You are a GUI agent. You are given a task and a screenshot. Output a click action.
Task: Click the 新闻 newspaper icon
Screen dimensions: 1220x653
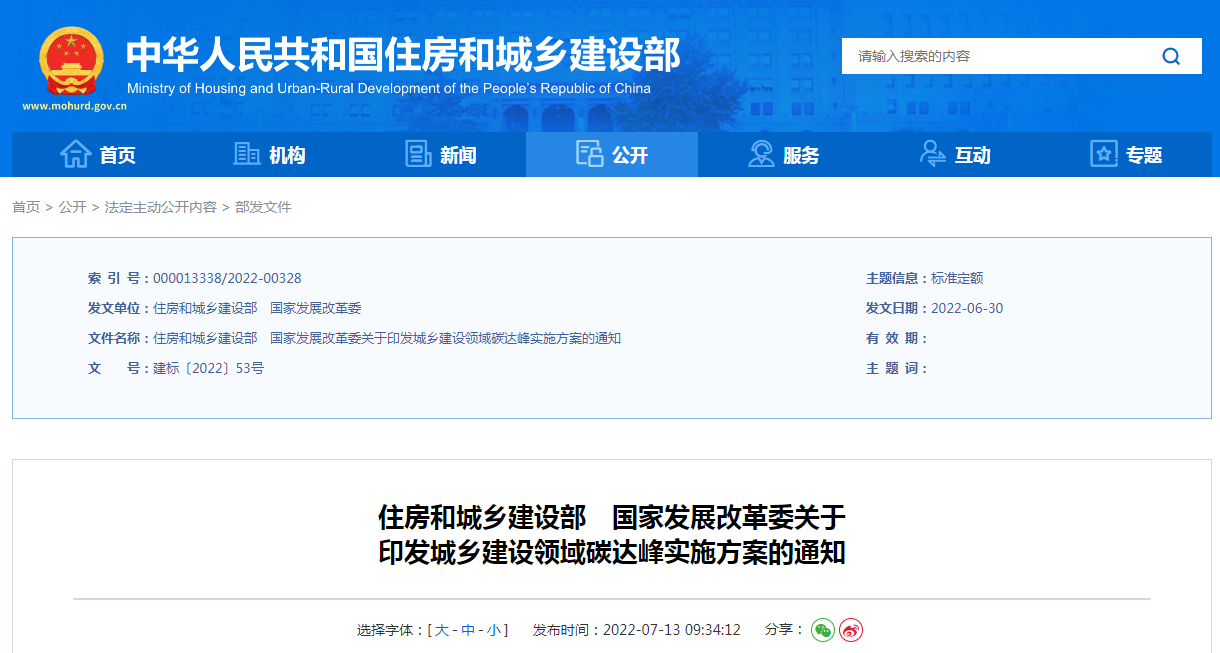(418, 154)
